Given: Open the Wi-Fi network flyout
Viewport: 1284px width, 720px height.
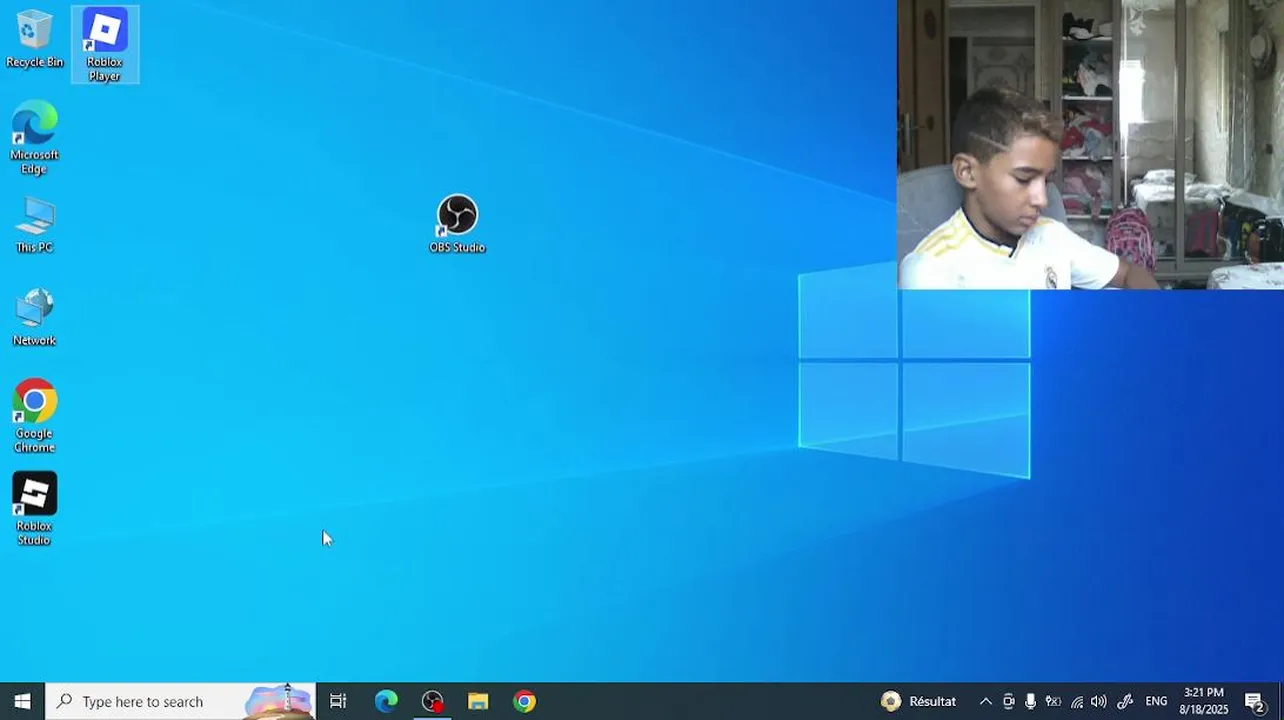Looking at the screenshot, I should click(x=1076, y=701).
